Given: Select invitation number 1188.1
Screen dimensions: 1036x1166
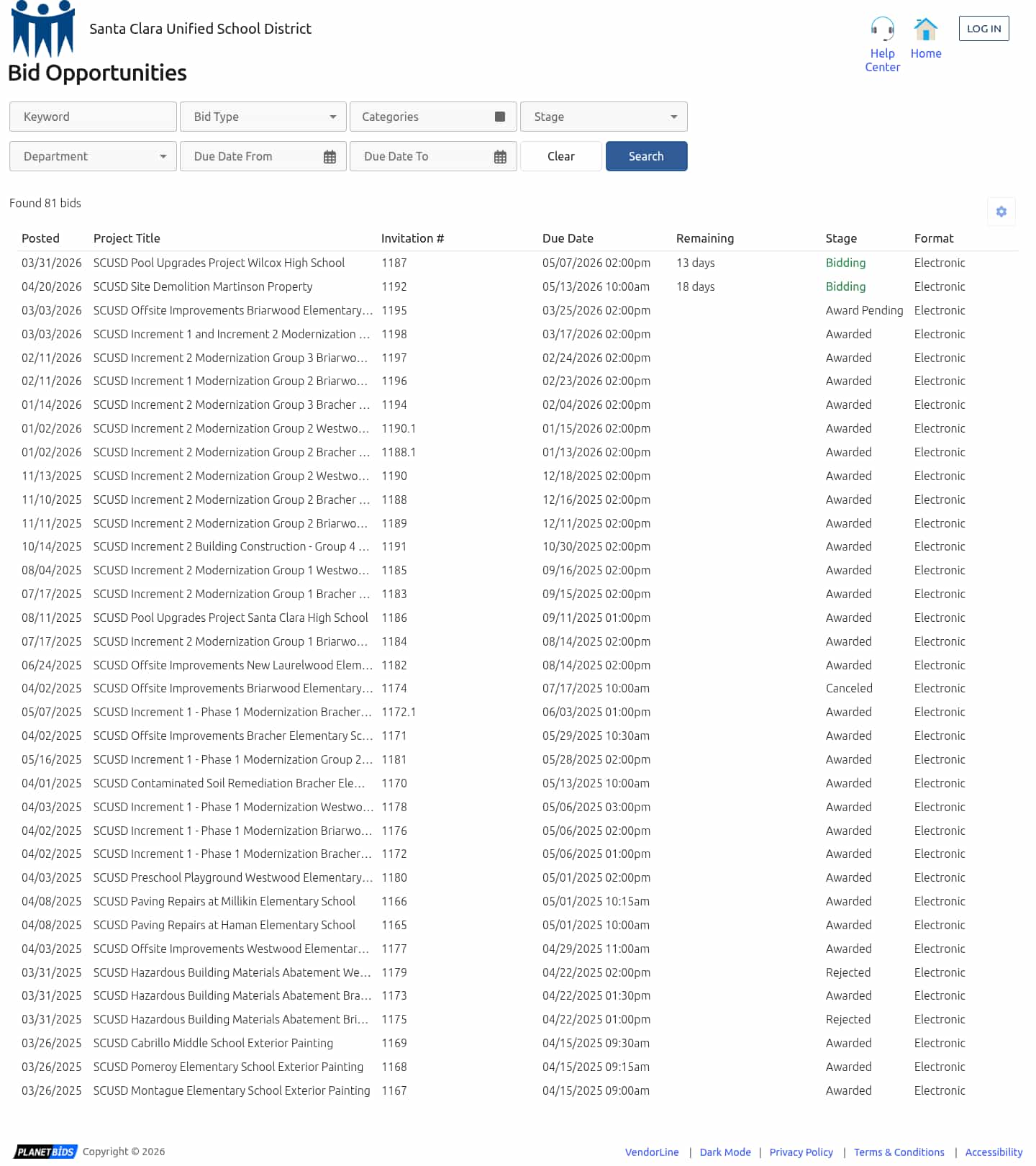Looking at the screenshot, I should tap(399, 452).
